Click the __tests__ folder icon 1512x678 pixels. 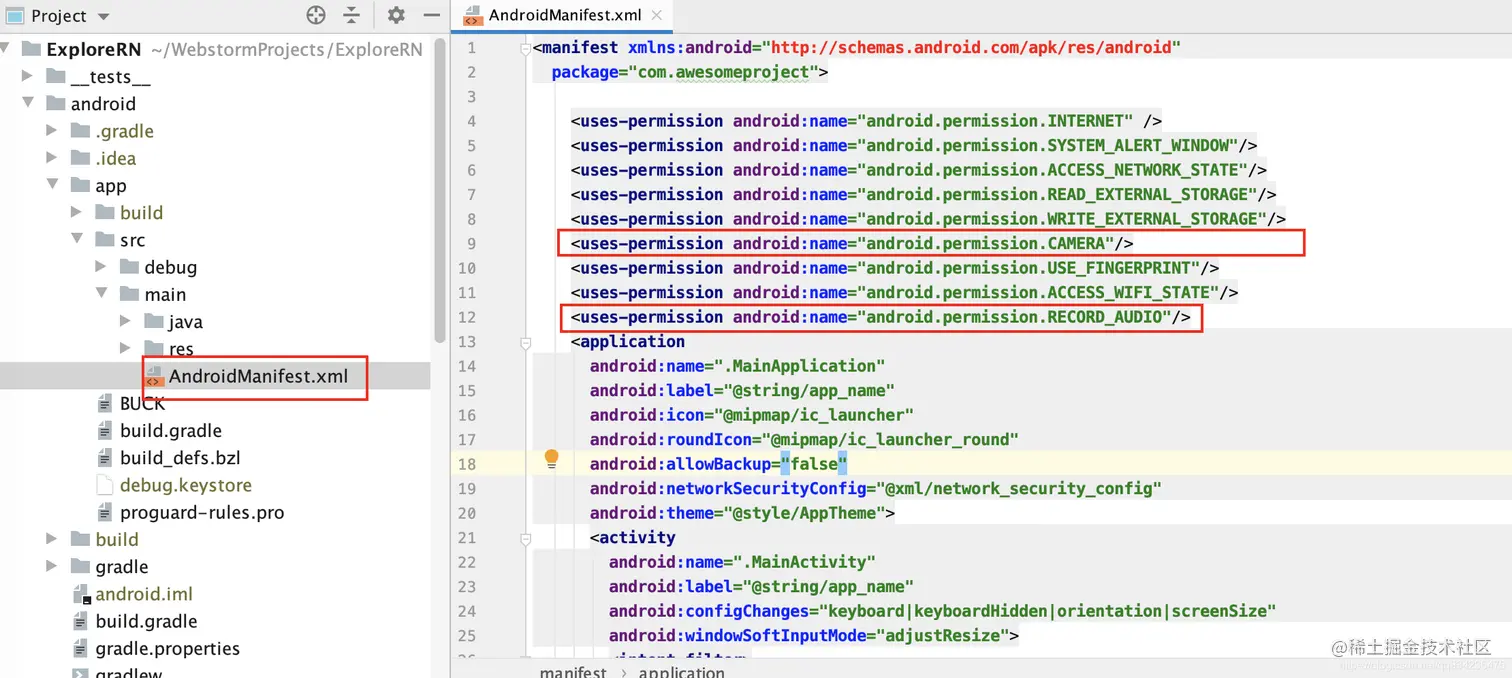pos(56,76)
